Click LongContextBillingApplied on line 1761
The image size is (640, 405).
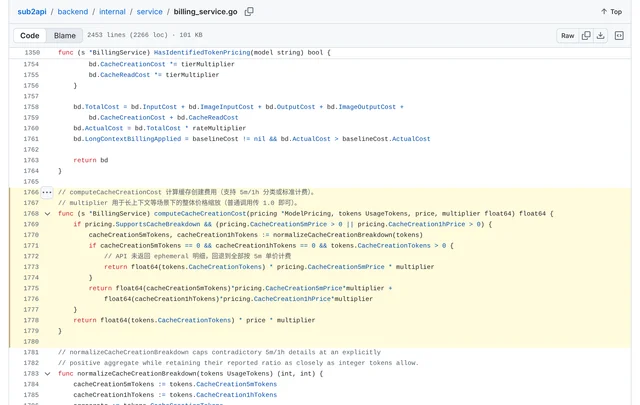[x=133, y=139]
